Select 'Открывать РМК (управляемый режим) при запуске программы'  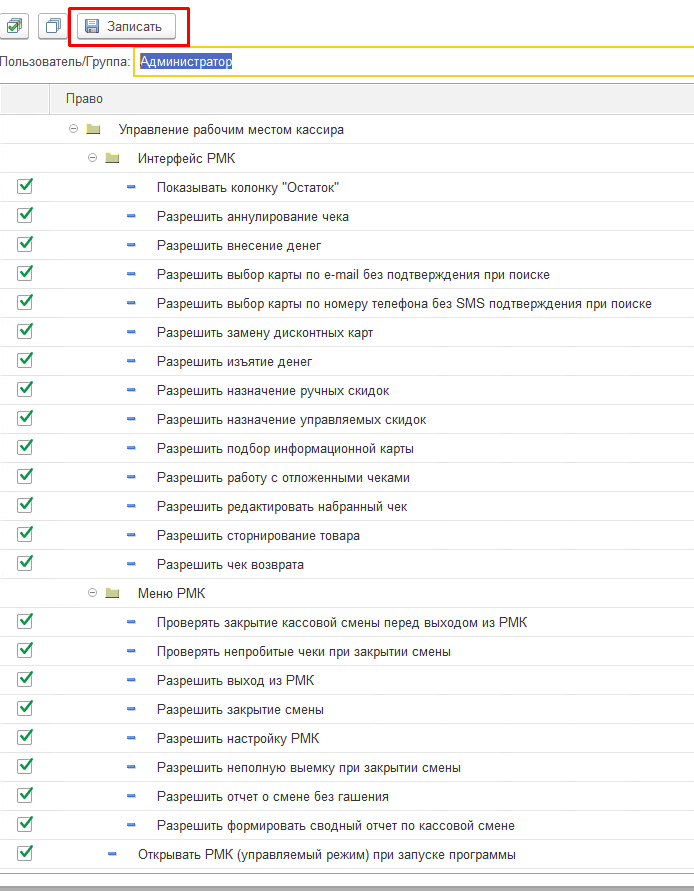pos(326,854)
